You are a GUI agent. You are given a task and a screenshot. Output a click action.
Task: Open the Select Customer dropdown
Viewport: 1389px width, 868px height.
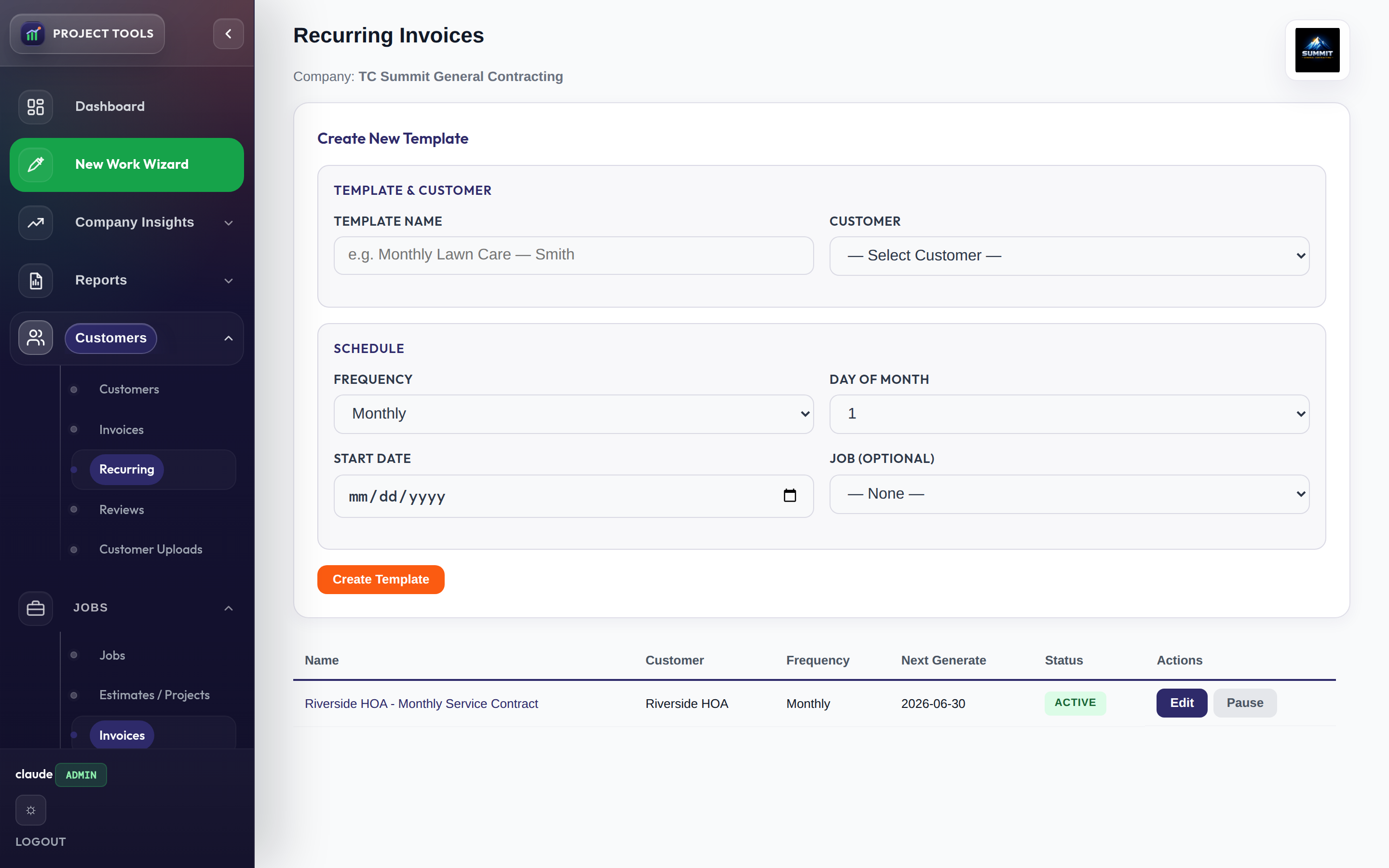1069,256
